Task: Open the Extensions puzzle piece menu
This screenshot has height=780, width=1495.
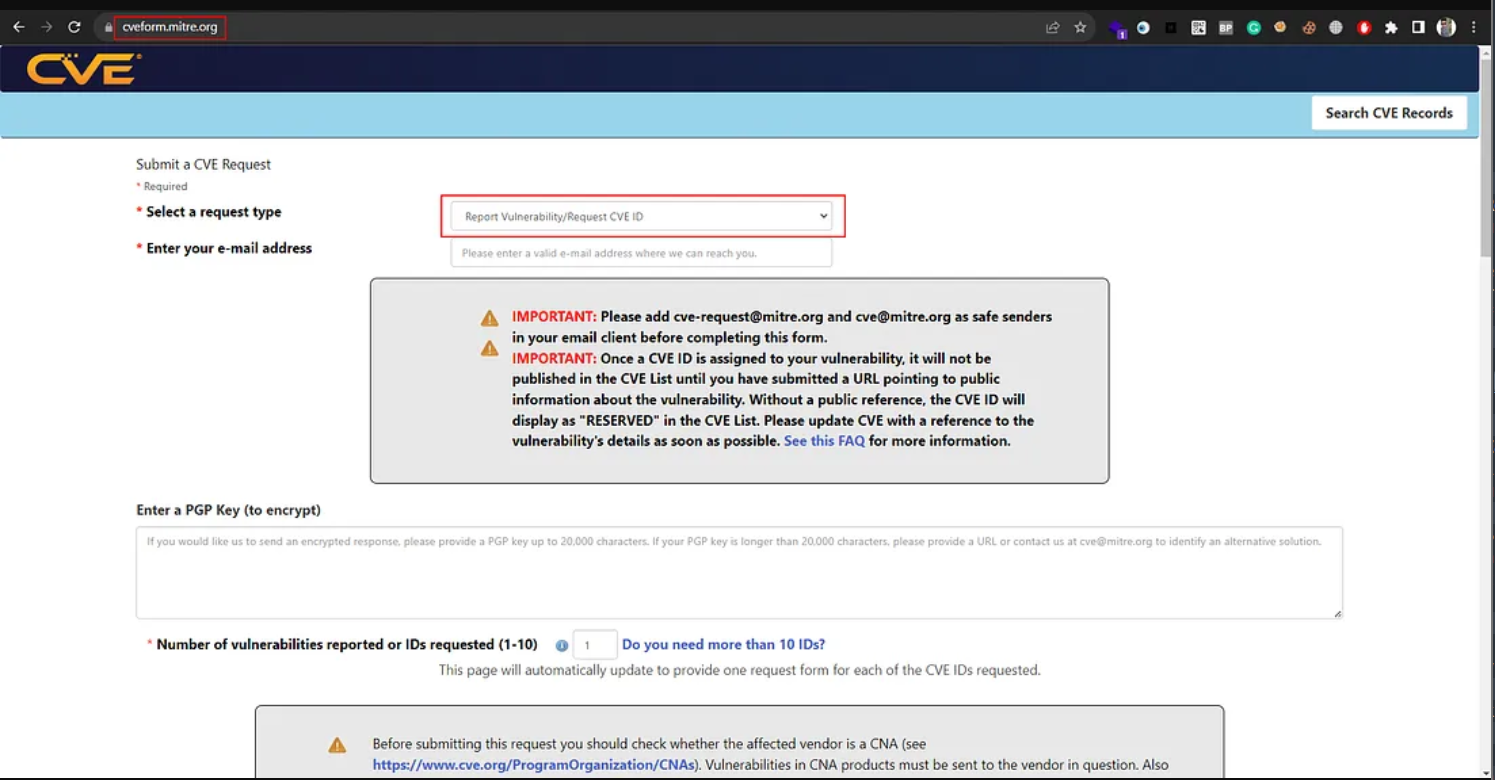Action: click(1391, 28)
